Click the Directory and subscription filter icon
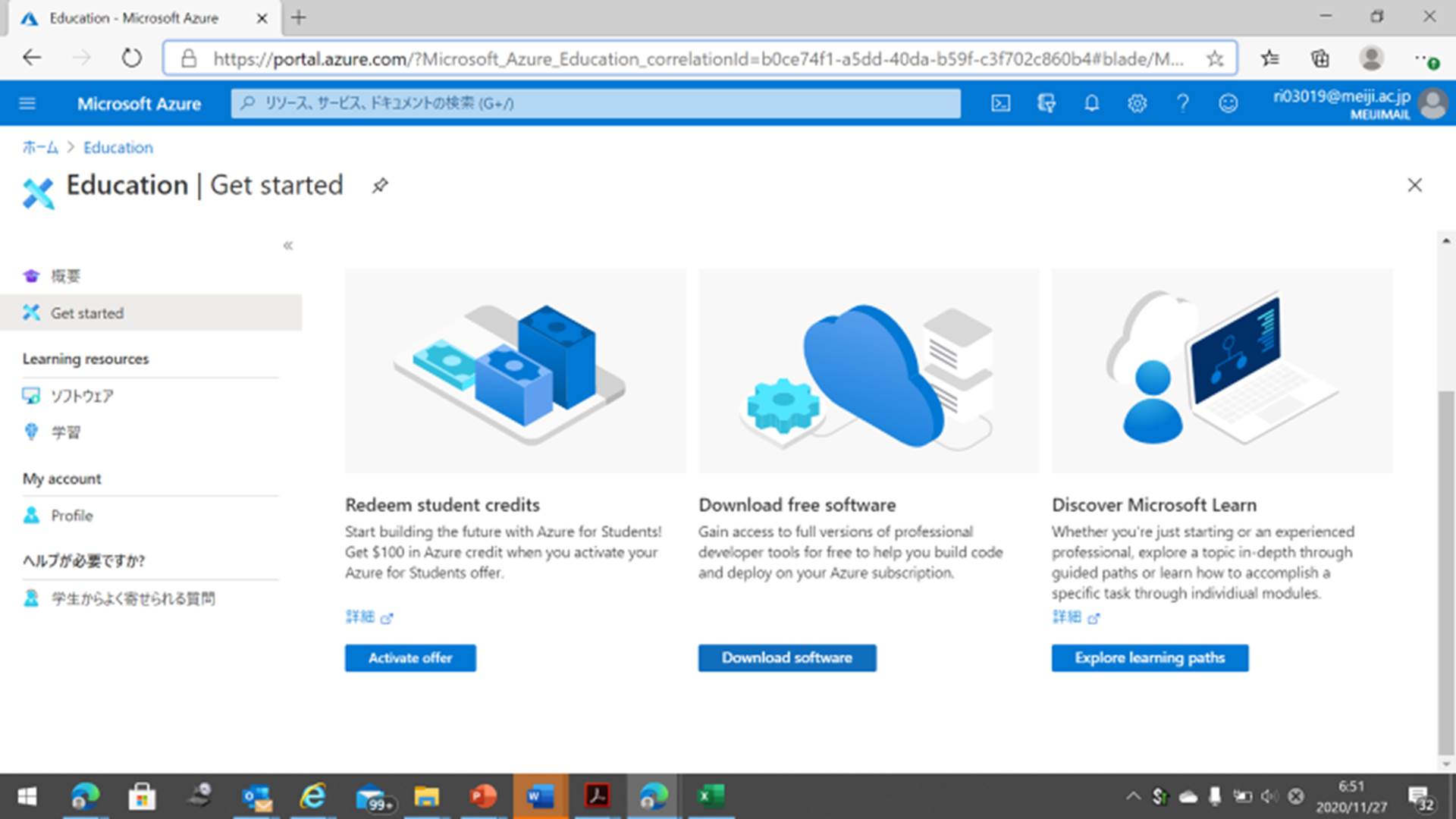Screen dimensions: 1456x819 click(1046, 103)
